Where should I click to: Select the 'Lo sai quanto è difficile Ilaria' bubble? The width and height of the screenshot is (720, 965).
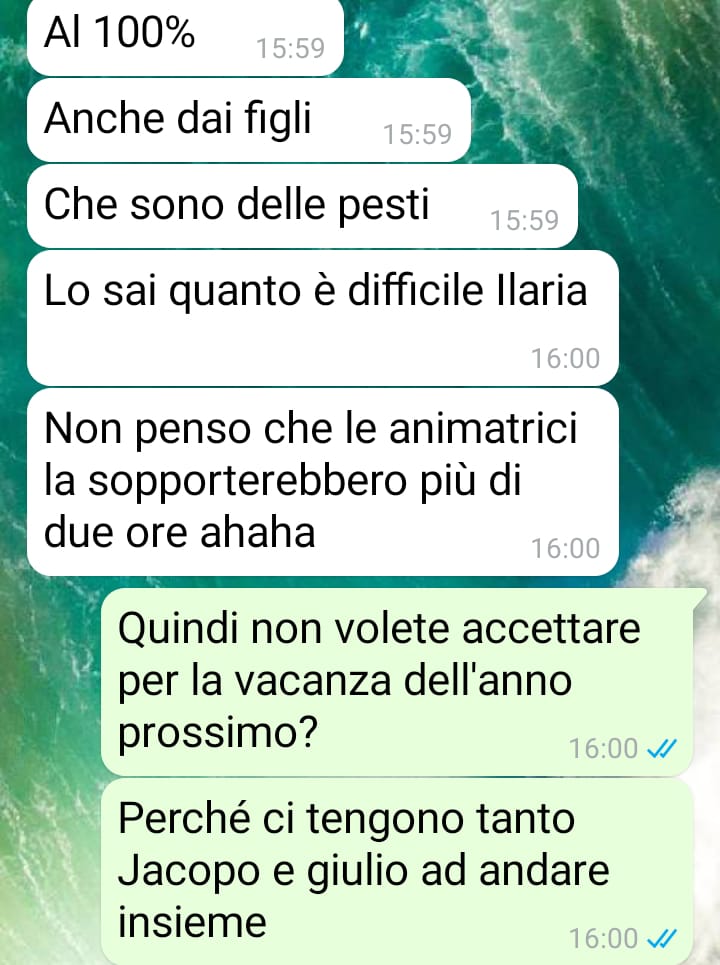tap(322, 318)
